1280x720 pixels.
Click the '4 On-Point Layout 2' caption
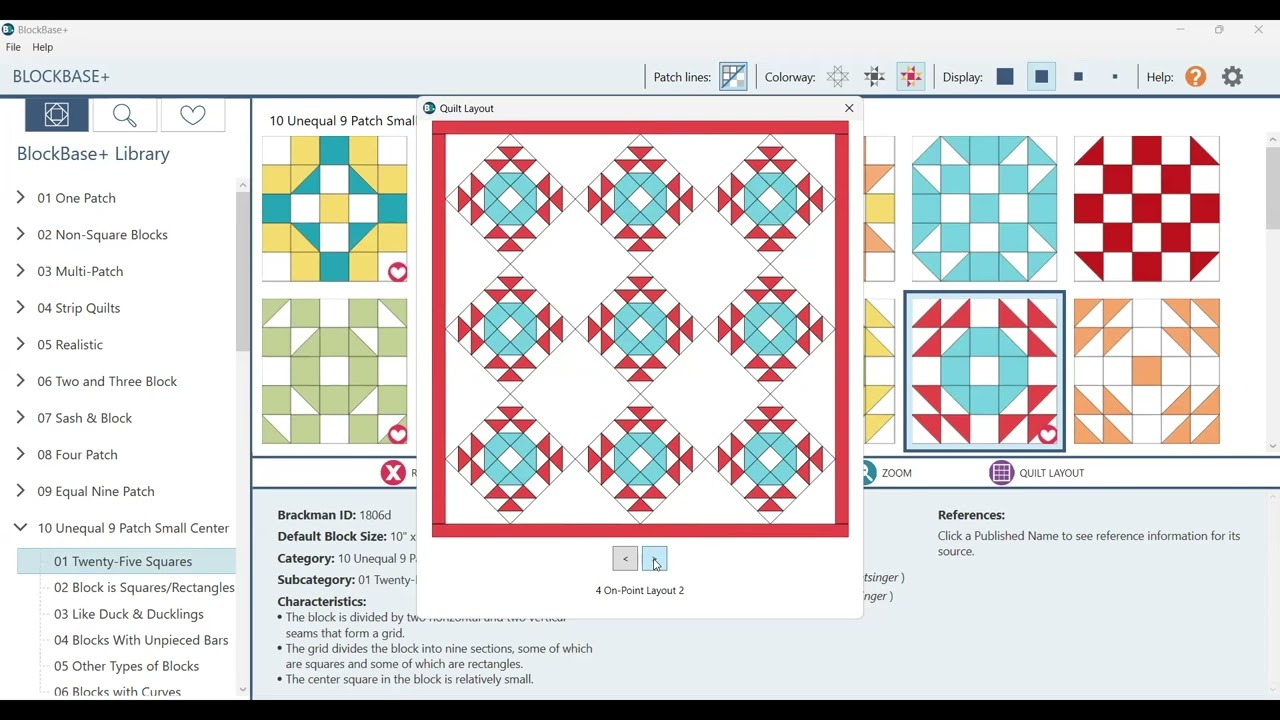[x=640, y=591]
